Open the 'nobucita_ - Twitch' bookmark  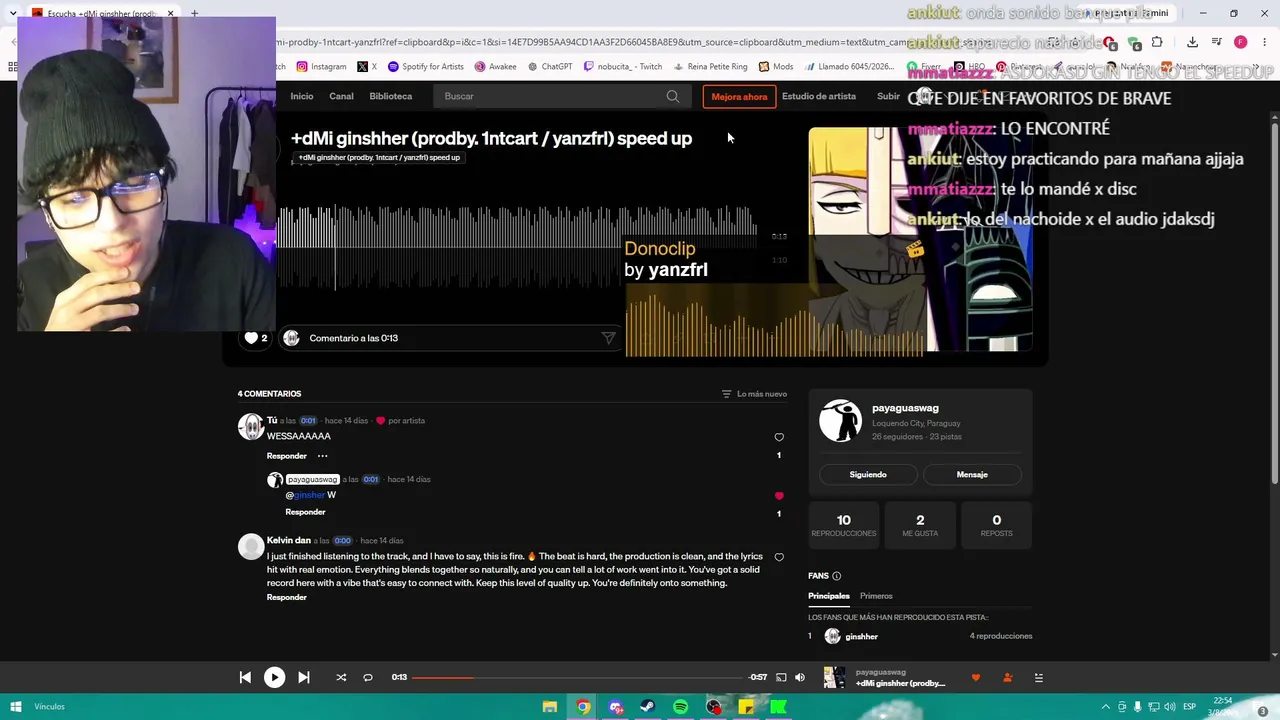623,67
